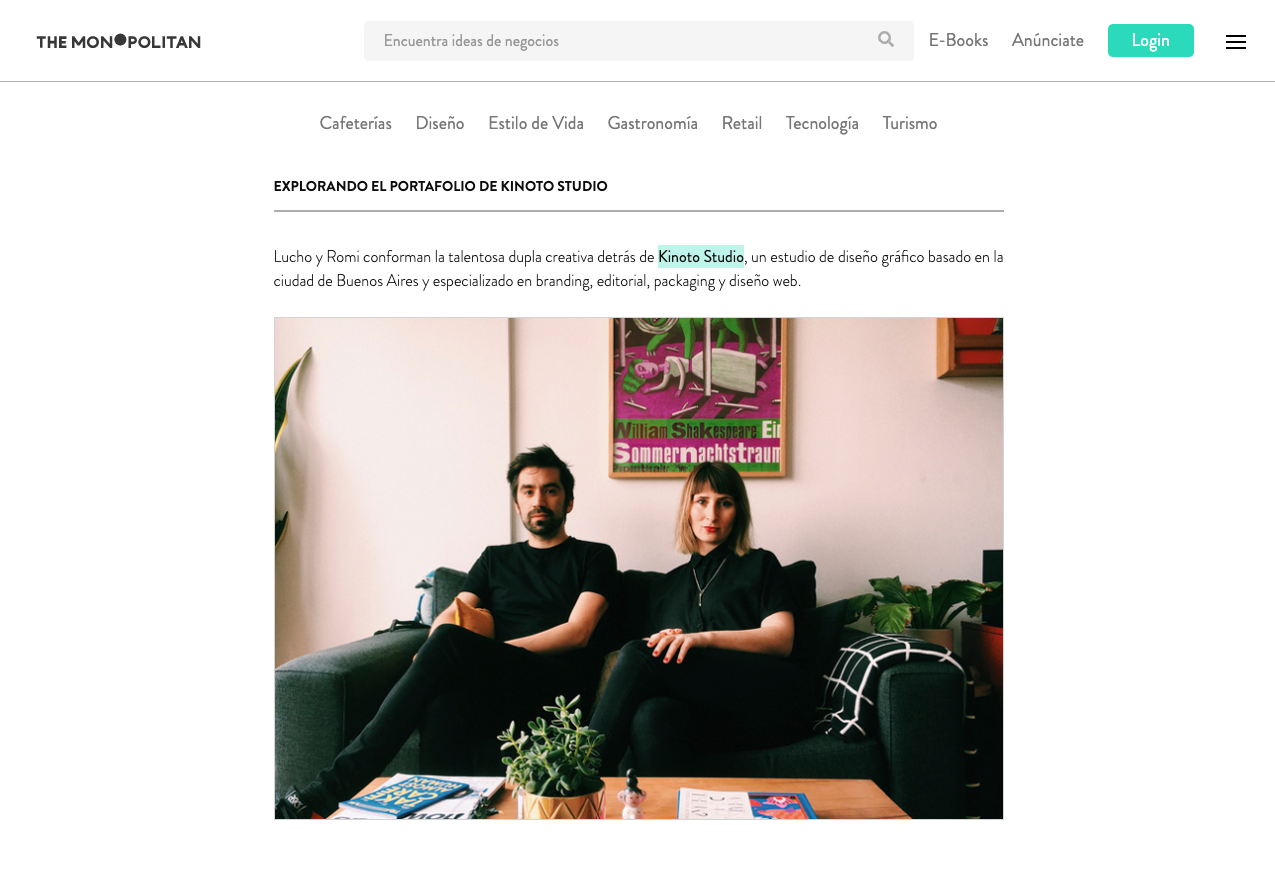Click the Shakespeare poster in the photo
Viewport: 1275px width, 874px height.
[699, 397]
